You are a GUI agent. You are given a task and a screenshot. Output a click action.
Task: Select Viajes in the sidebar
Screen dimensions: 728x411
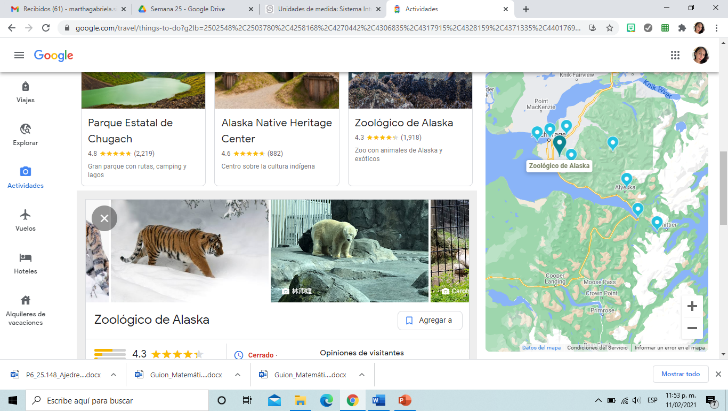point(24,91)
